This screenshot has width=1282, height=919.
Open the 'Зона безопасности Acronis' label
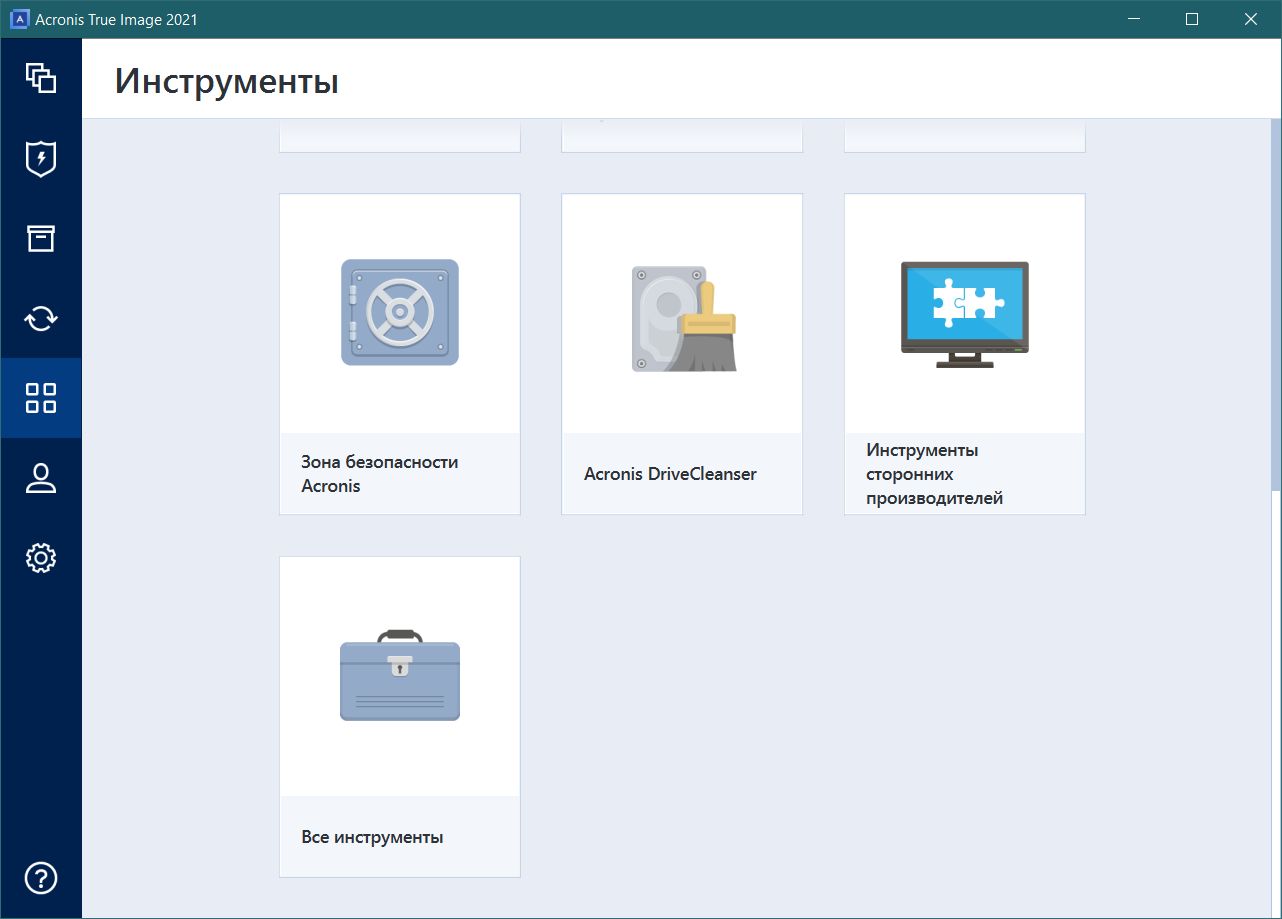coord(380,474)
